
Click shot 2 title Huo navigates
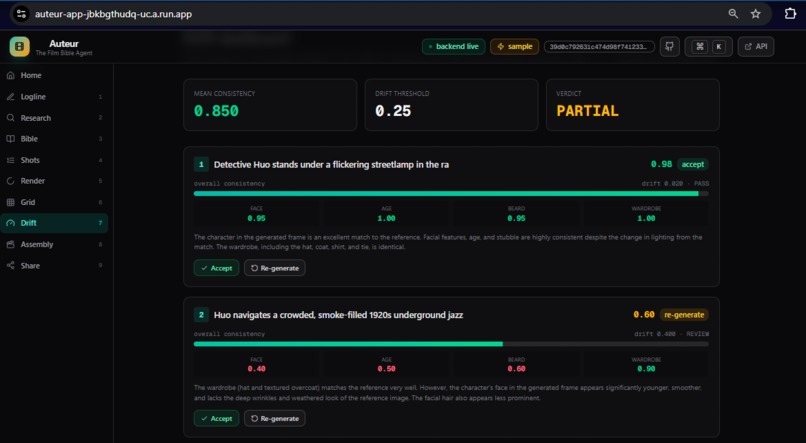click(338, 315)
